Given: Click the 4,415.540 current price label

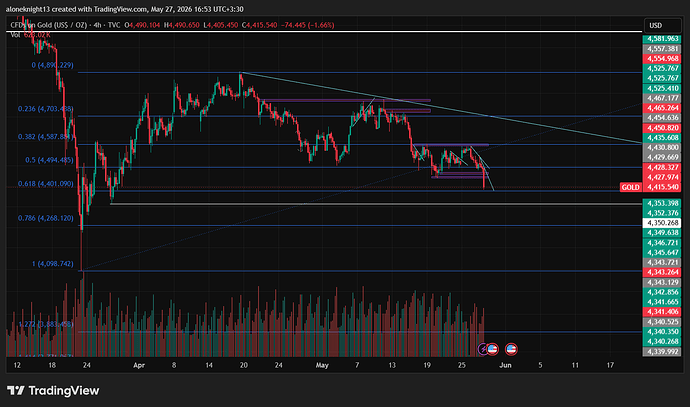Looking at the screenshot, I should tap(663, 187).
